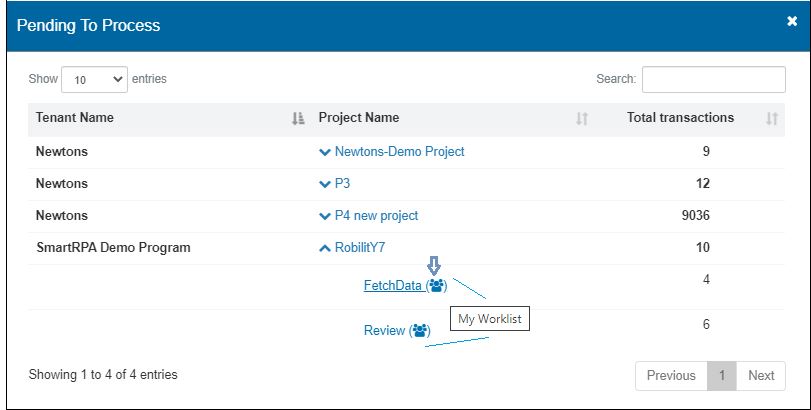Viewport: 811px width, 410px height.
Task: Select page 1 in pagination
Action: (721, 376)
